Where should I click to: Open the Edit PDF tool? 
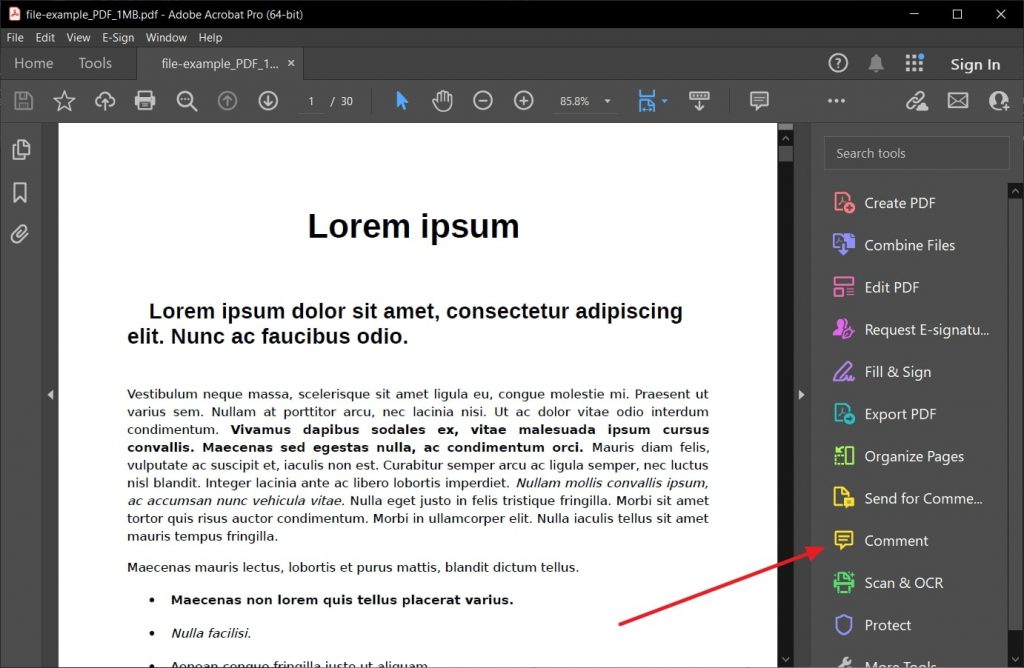[x=897, y=287]
